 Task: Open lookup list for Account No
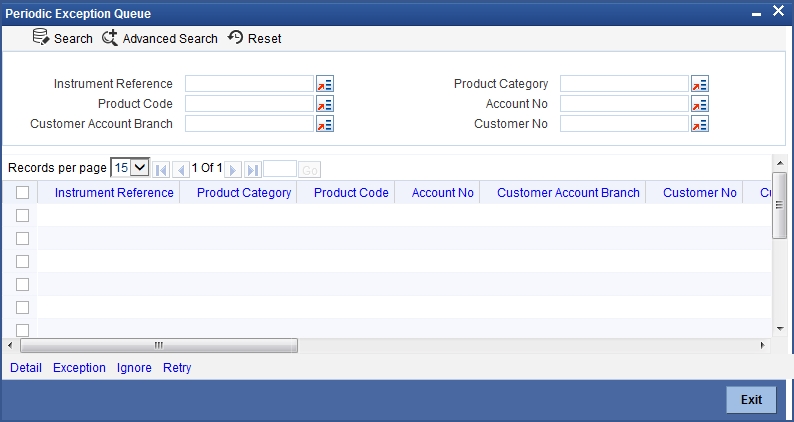(700, 104)
